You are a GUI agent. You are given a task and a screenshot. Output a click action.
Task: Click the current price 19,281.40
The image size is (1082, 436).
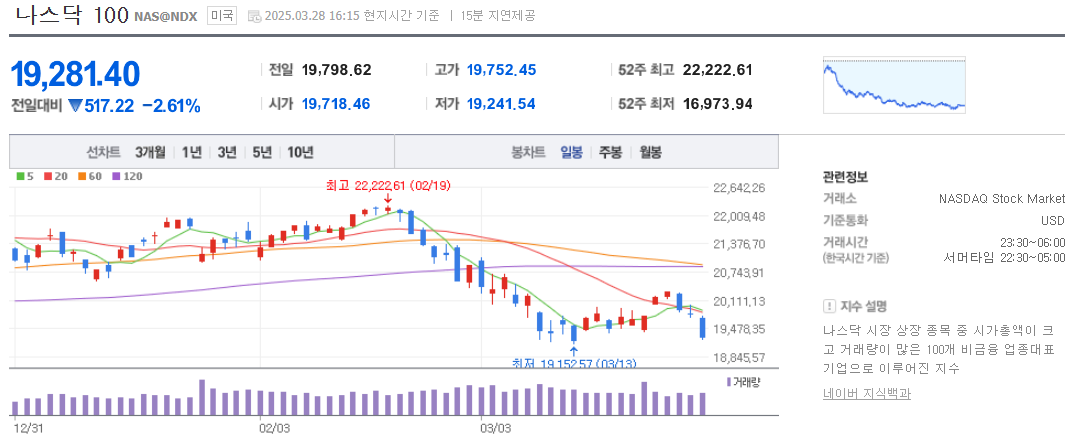[x=76, y=74]
